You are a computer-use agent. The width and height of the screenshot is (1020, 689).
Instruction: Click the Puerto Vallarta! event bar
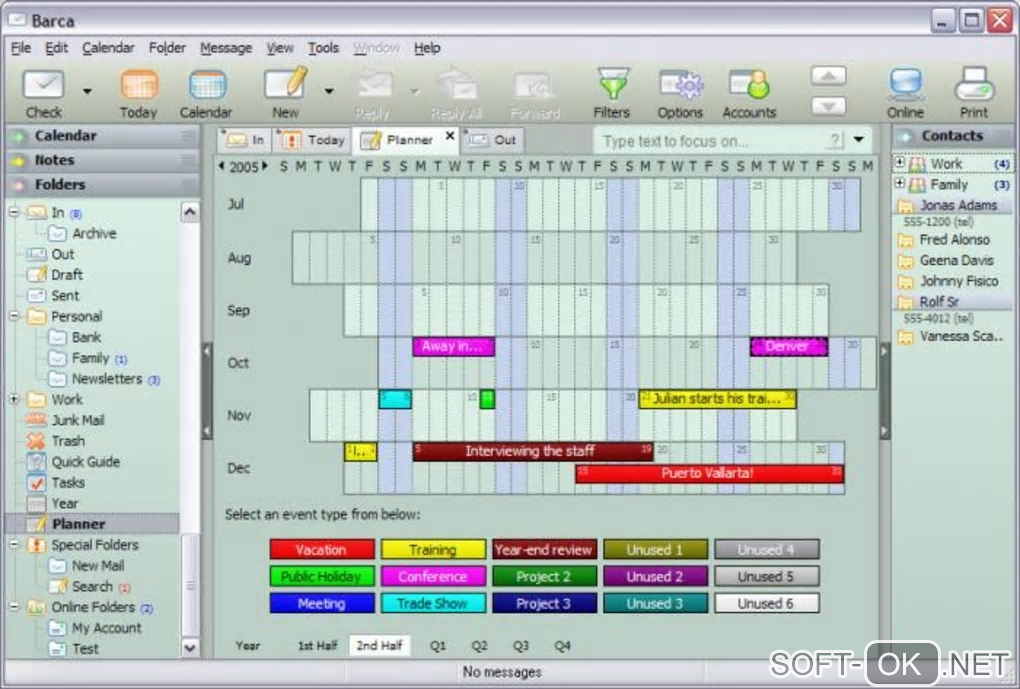710,473
